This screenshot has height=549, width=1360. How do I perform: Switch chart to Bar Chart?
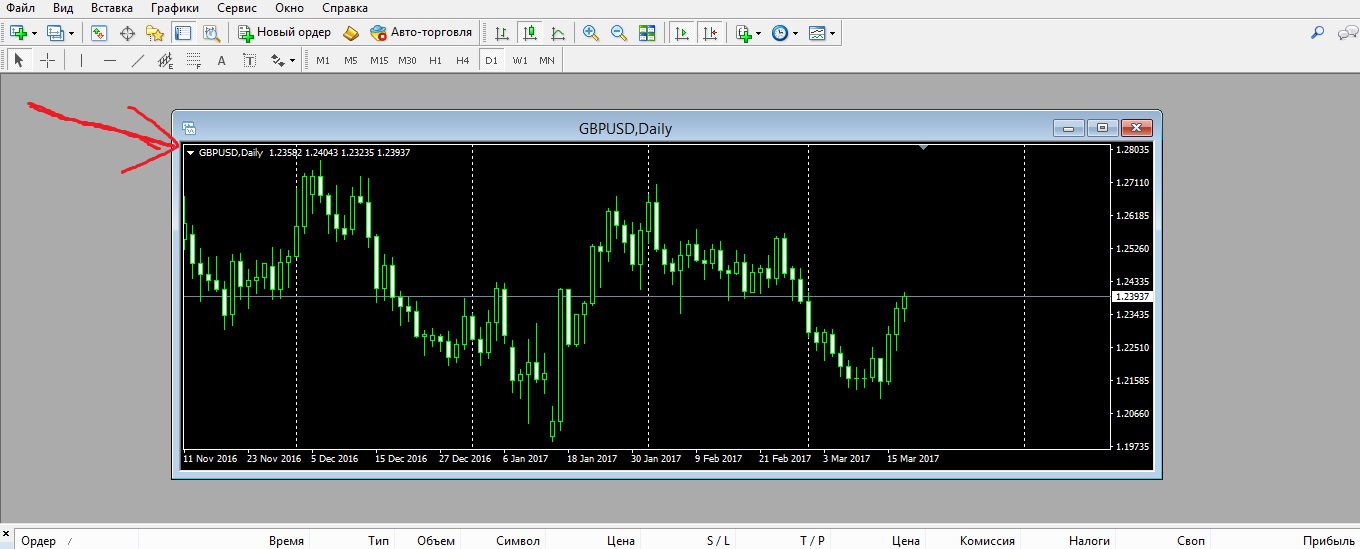(x=501, y=32)
